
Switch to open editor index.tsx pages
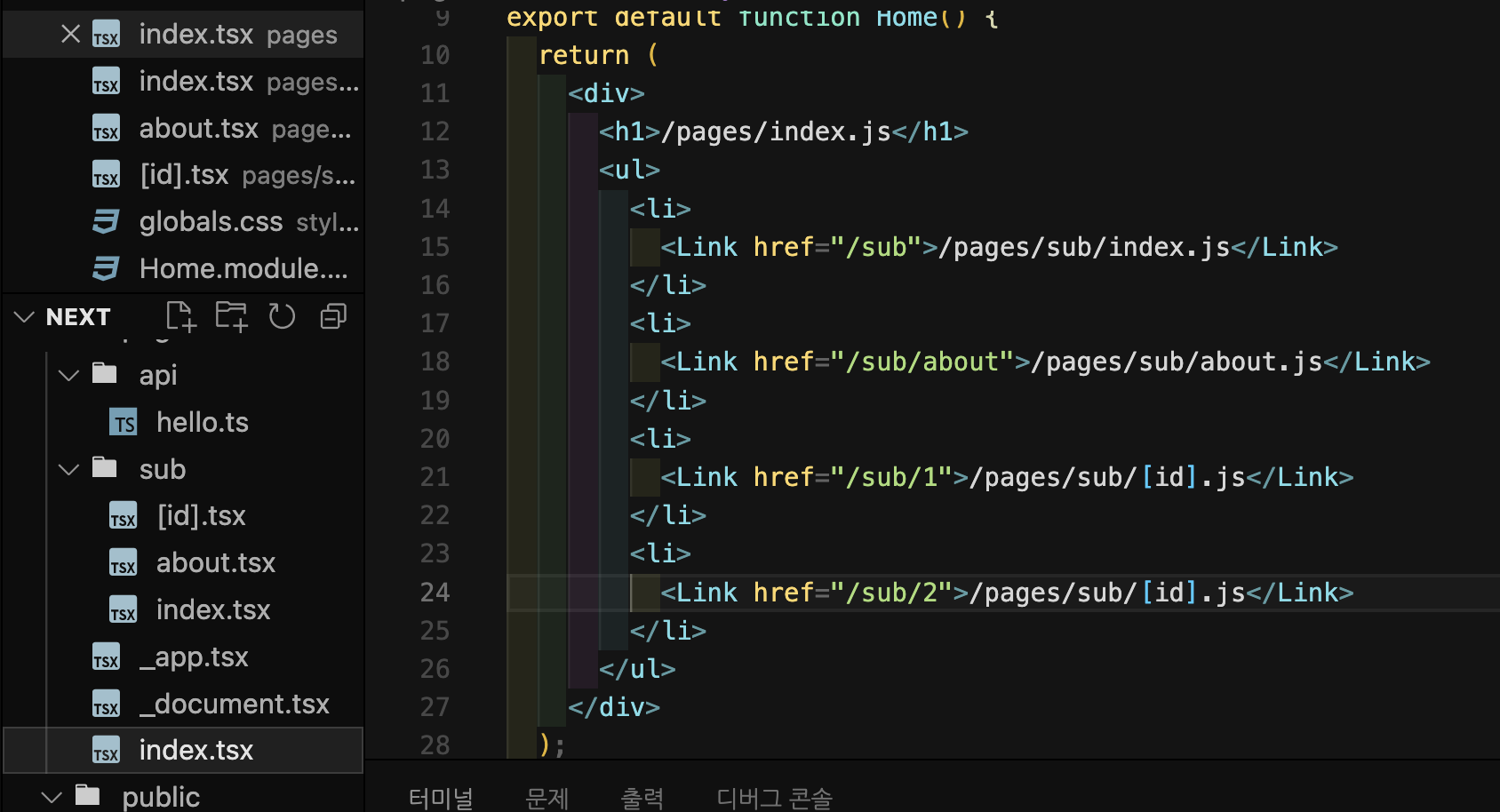point(183,35)
